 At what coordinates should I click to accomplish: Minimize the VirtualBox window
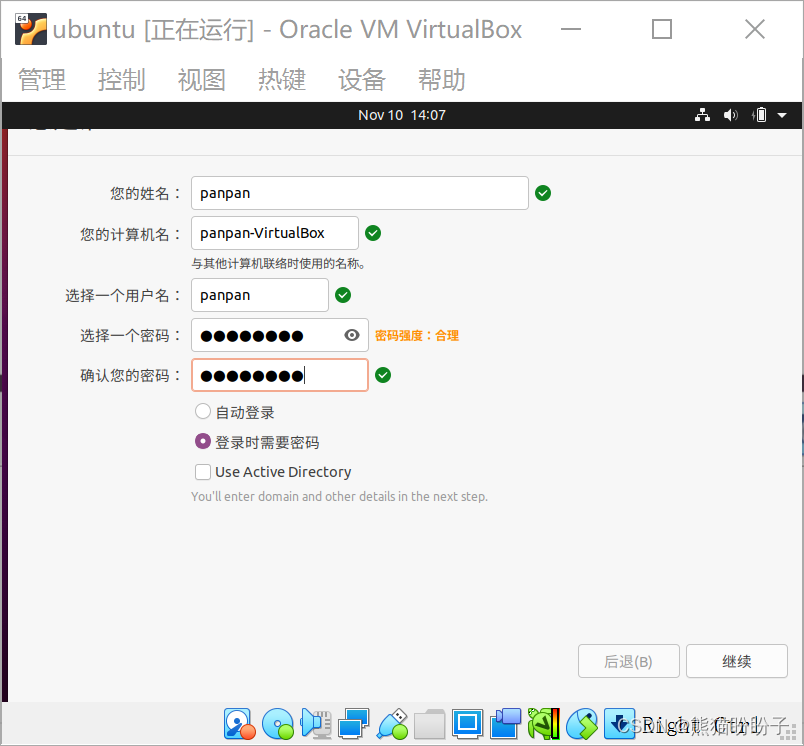pyautogui.click(x=571, y=29)
